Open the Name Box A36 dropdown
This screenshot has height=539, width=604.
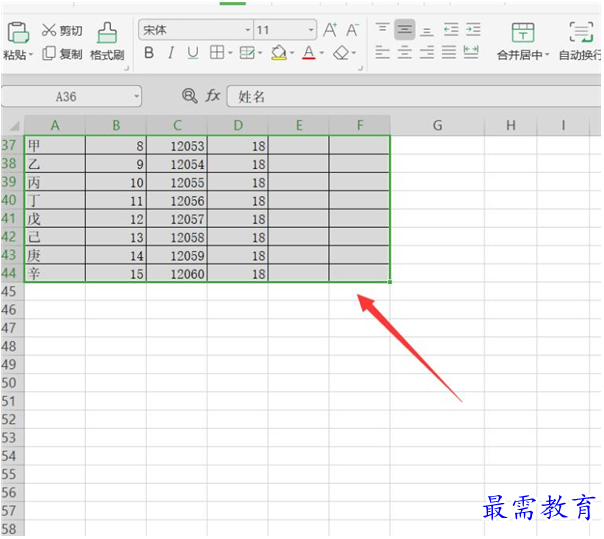[136, 96]
